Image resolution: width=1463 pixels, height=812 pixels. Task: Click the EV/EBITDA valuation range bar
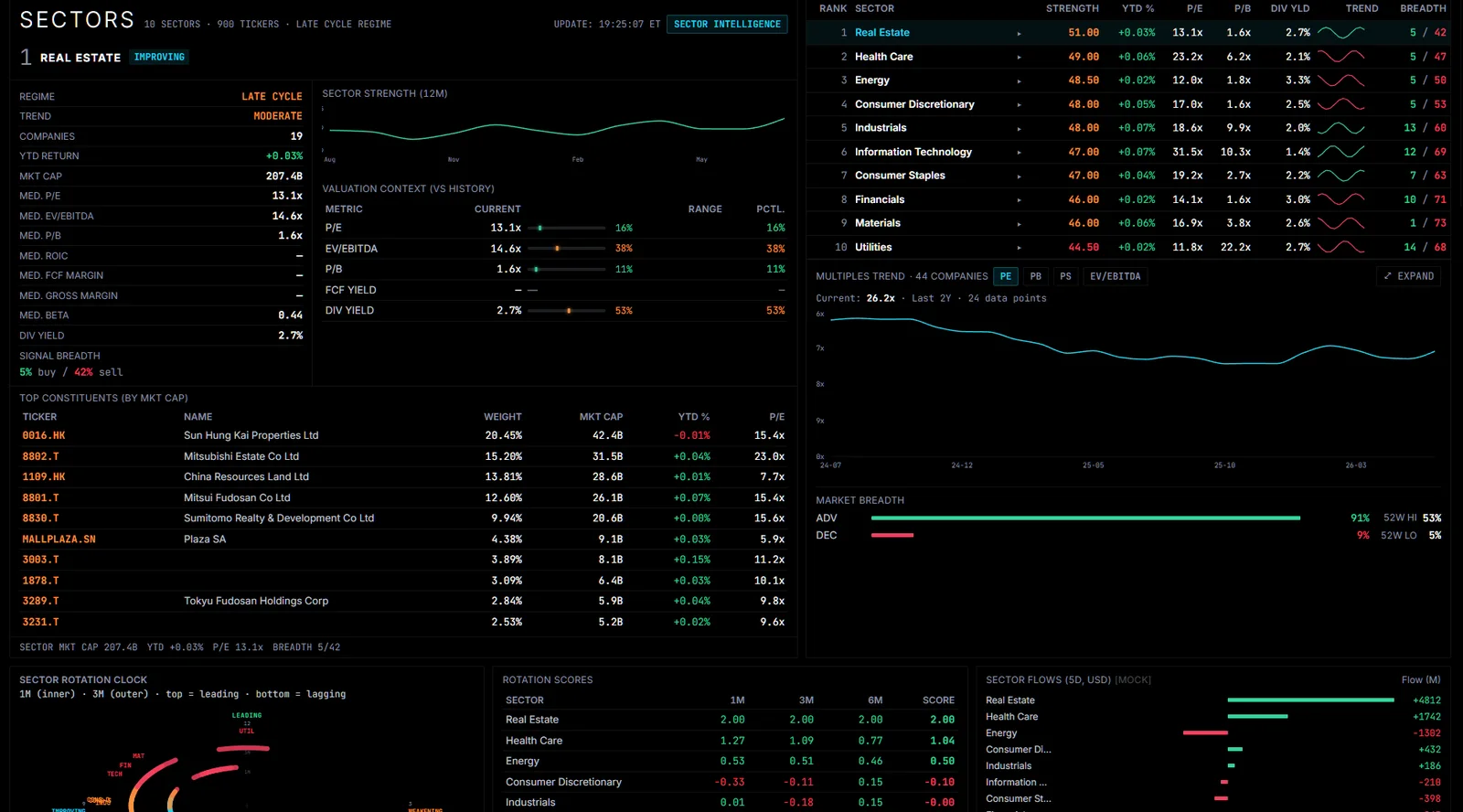(x=567, y=249)
